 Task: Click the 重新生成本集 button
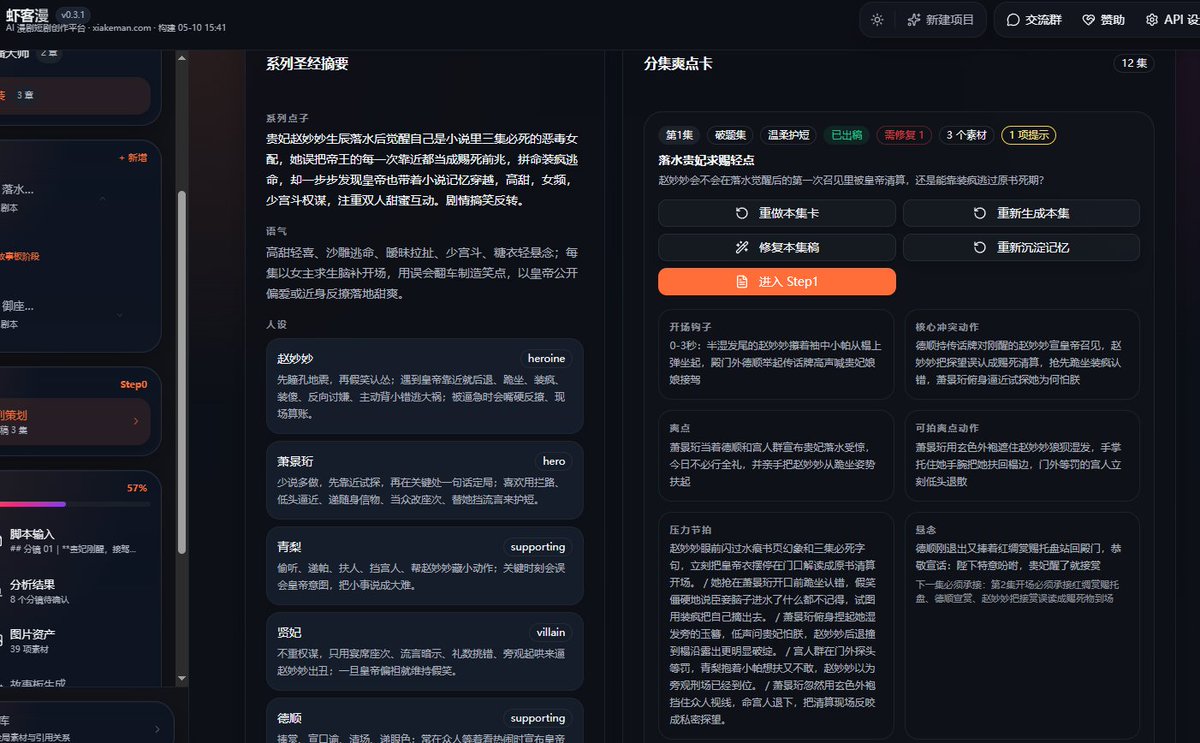[1021, 213]
